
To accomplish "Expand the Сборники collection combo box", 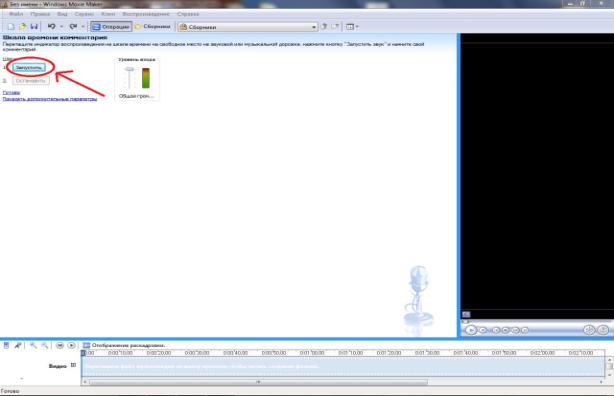I will tap(247, 27).
